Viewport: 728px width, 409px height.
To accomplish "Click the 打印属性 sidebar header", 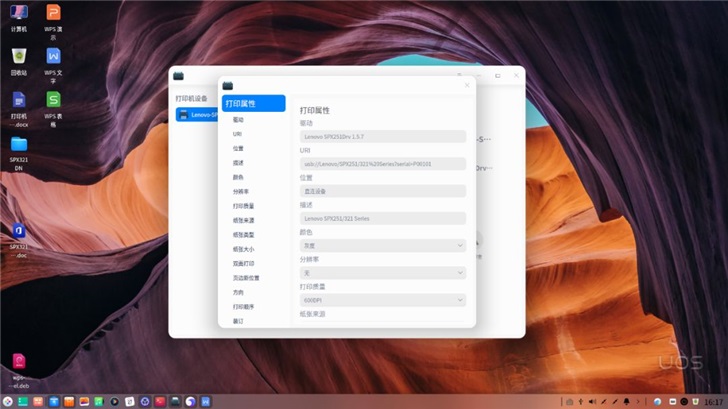I will [253, 103].
